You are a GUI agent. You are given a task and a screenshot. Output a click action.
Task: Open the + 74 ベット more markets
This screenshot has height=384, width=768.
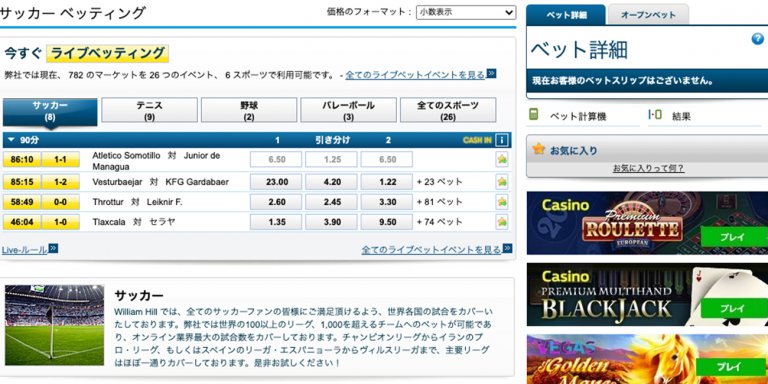[439, 222]
